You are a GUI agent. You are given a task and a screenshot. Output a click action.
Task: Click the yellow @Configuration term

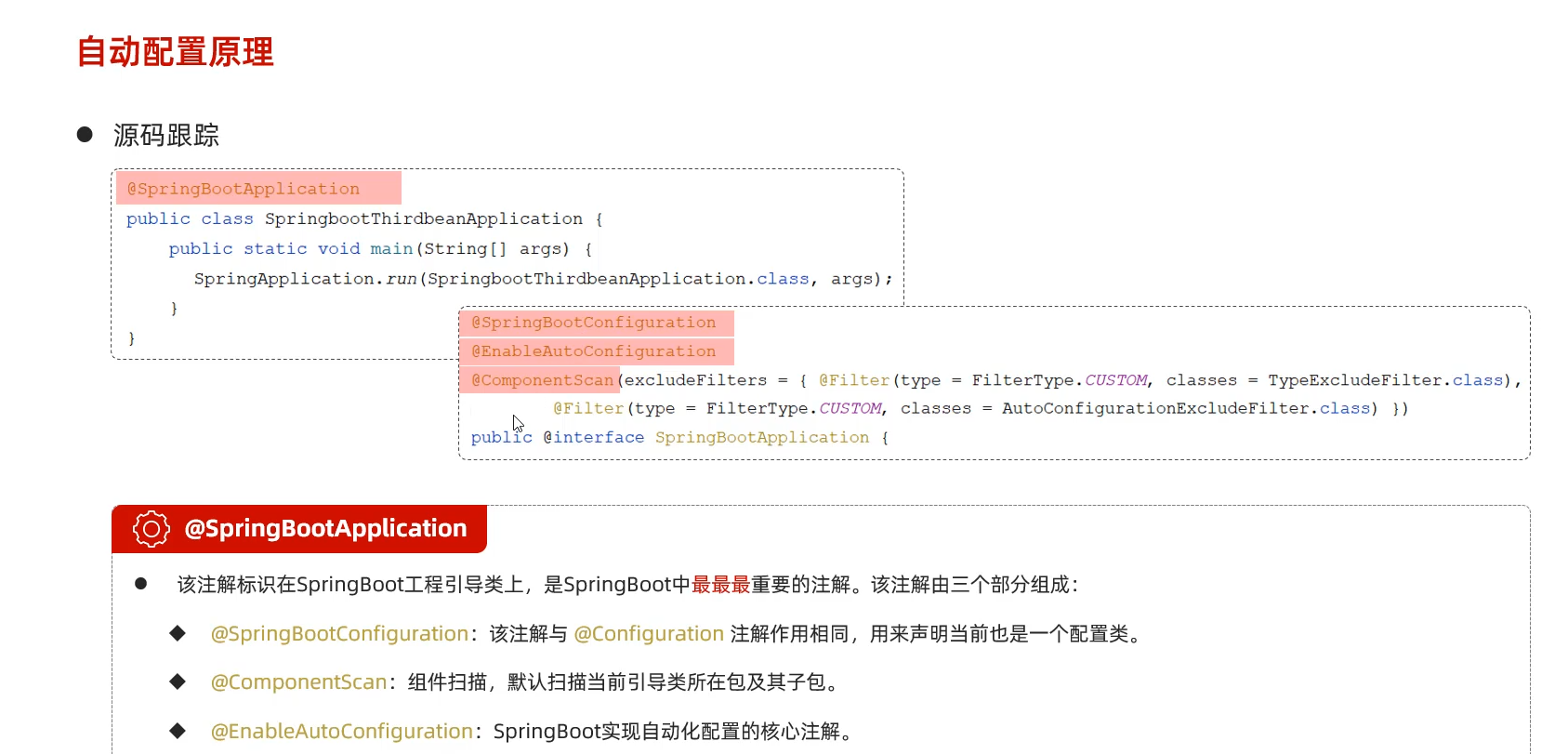coord(649,634)
